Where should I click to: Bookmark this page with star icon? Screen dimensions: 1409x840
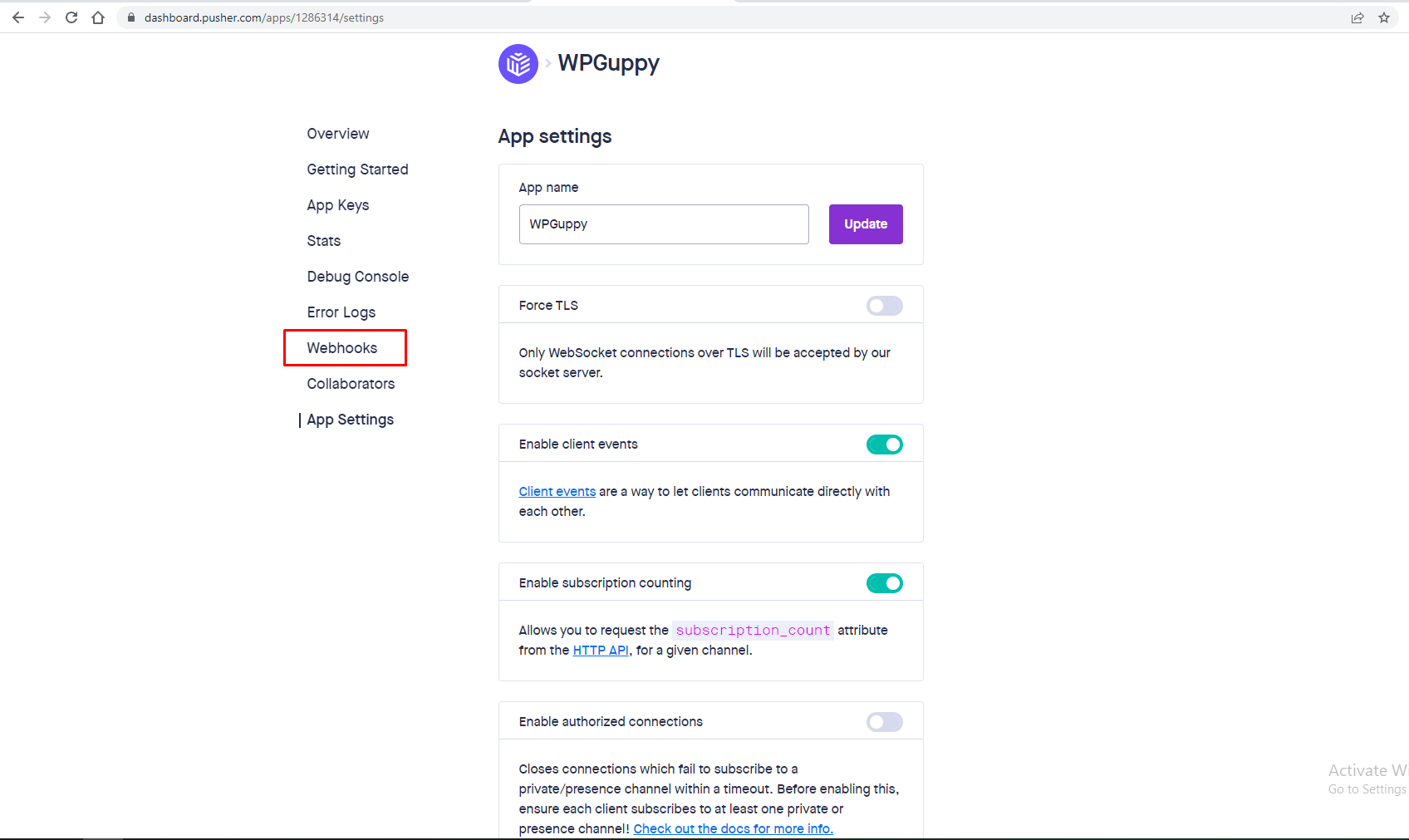[x=1383, y=17]
